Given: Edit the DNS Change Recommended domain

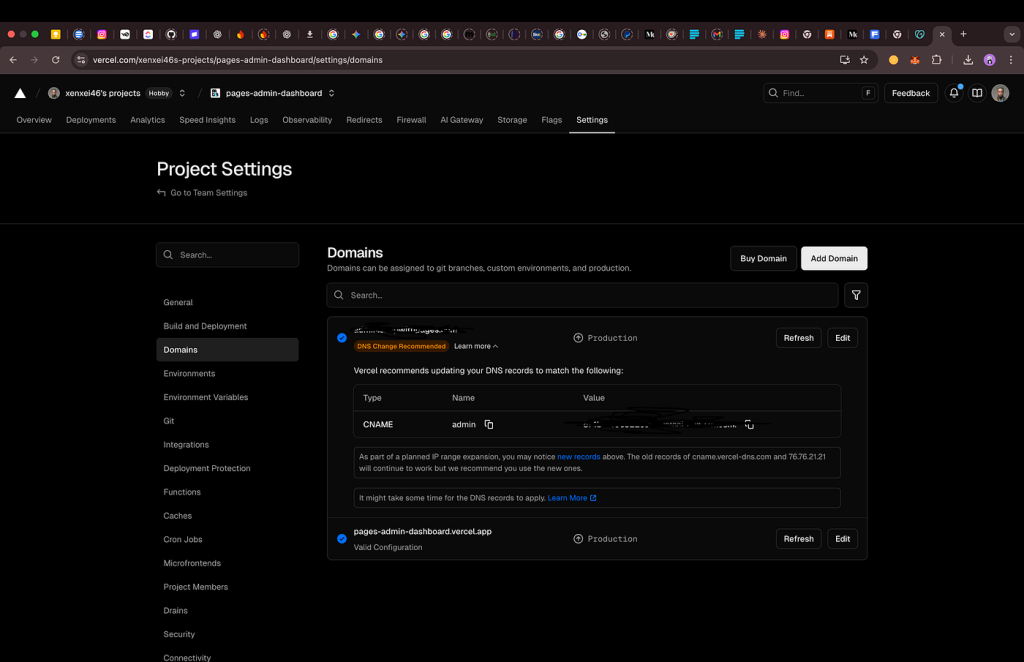Looking at the screenshot, I should coord(842,338).
